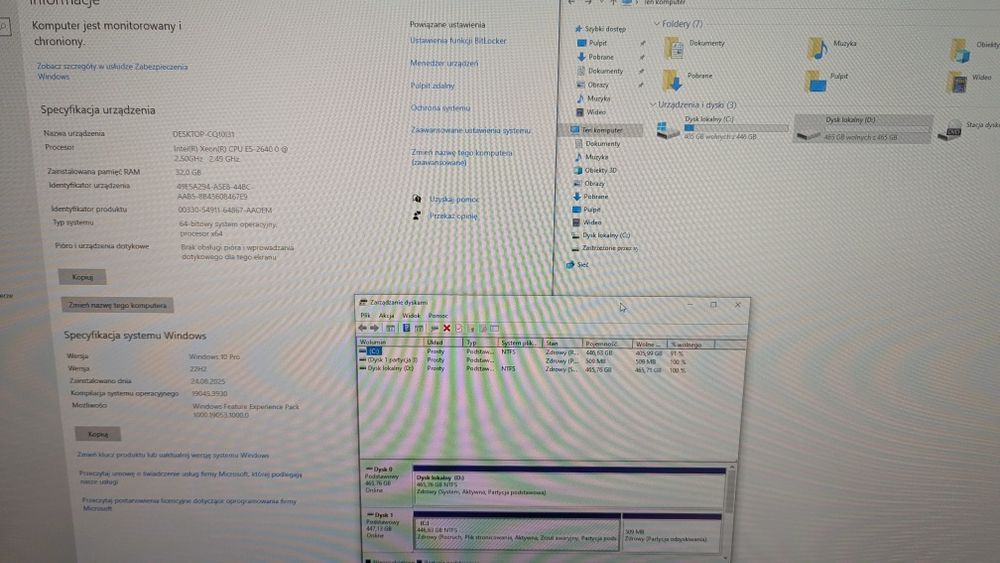This screenshot has height=563, width=1000.
Task: Click the Back arrow in Disk Management toolbar
Action: [362, 328]
